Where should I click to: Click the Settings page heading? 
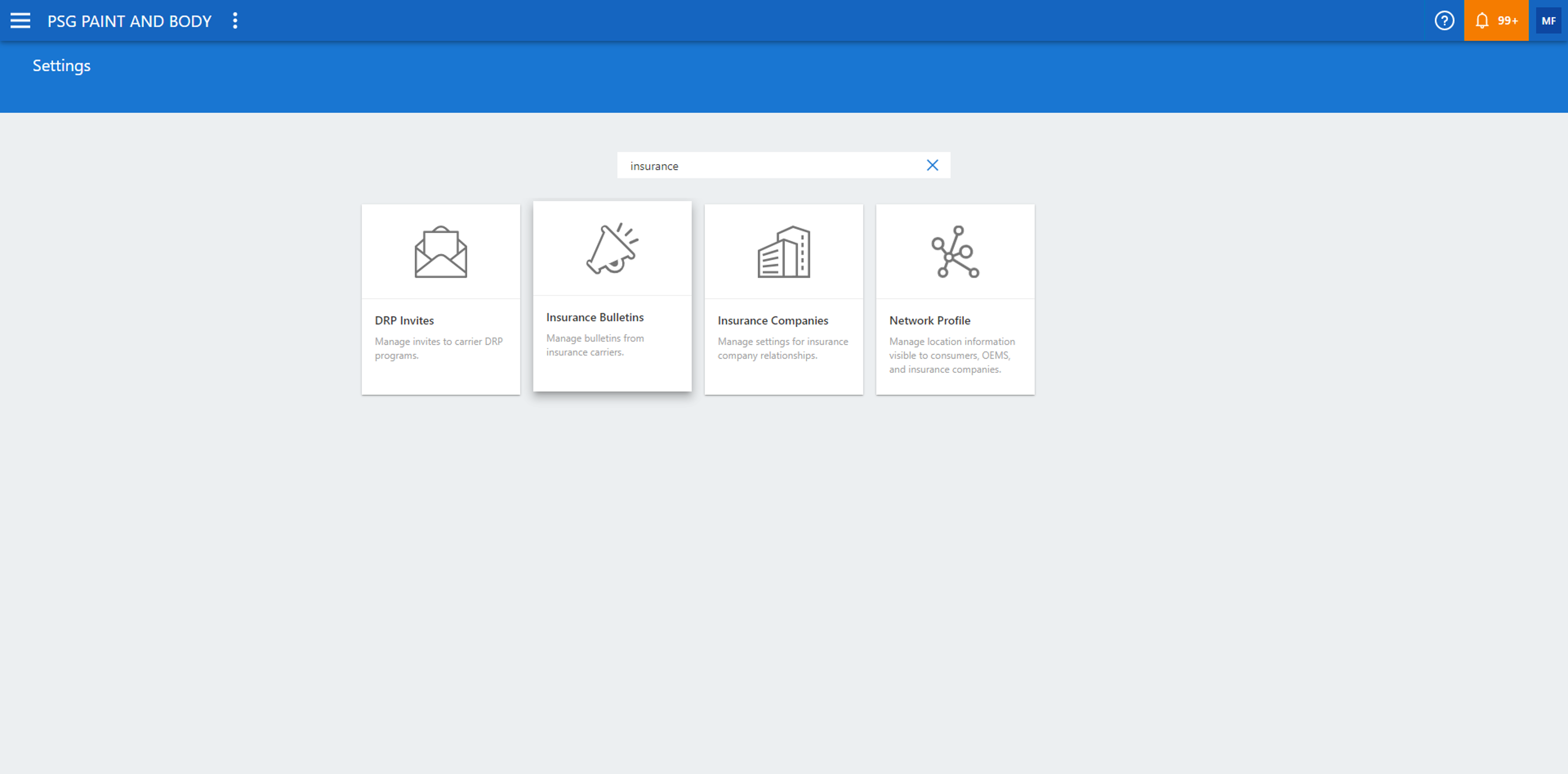pyautogui.click(x=62, y=66)
